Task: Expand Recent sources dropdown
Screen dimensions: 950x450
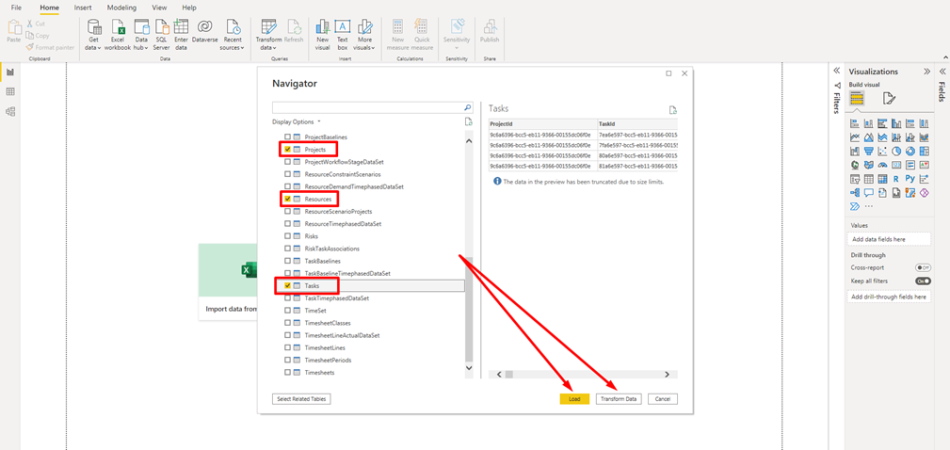Action: (x=232, y=34)
